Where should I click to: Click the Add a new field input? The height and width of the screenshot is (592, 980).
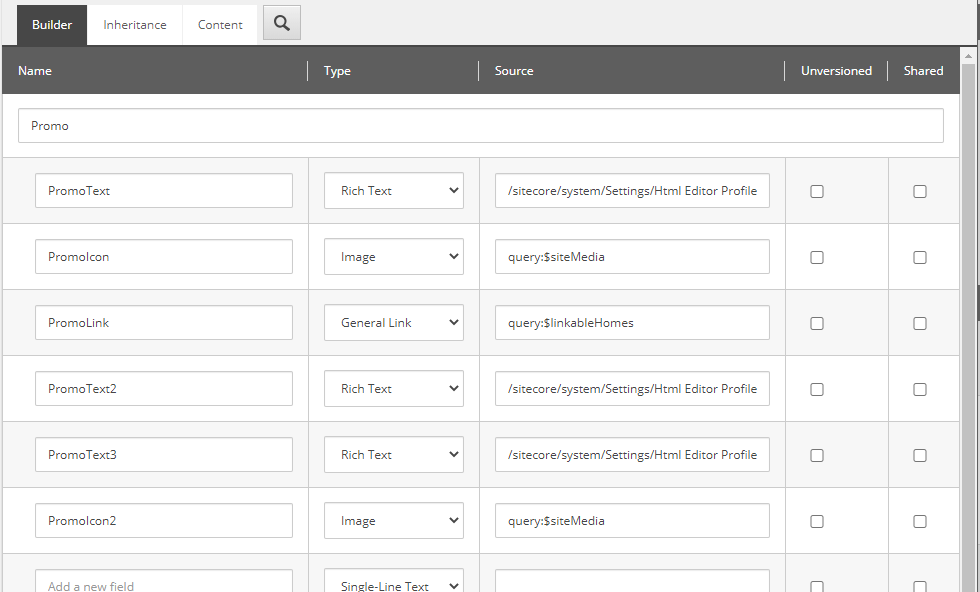164,584
